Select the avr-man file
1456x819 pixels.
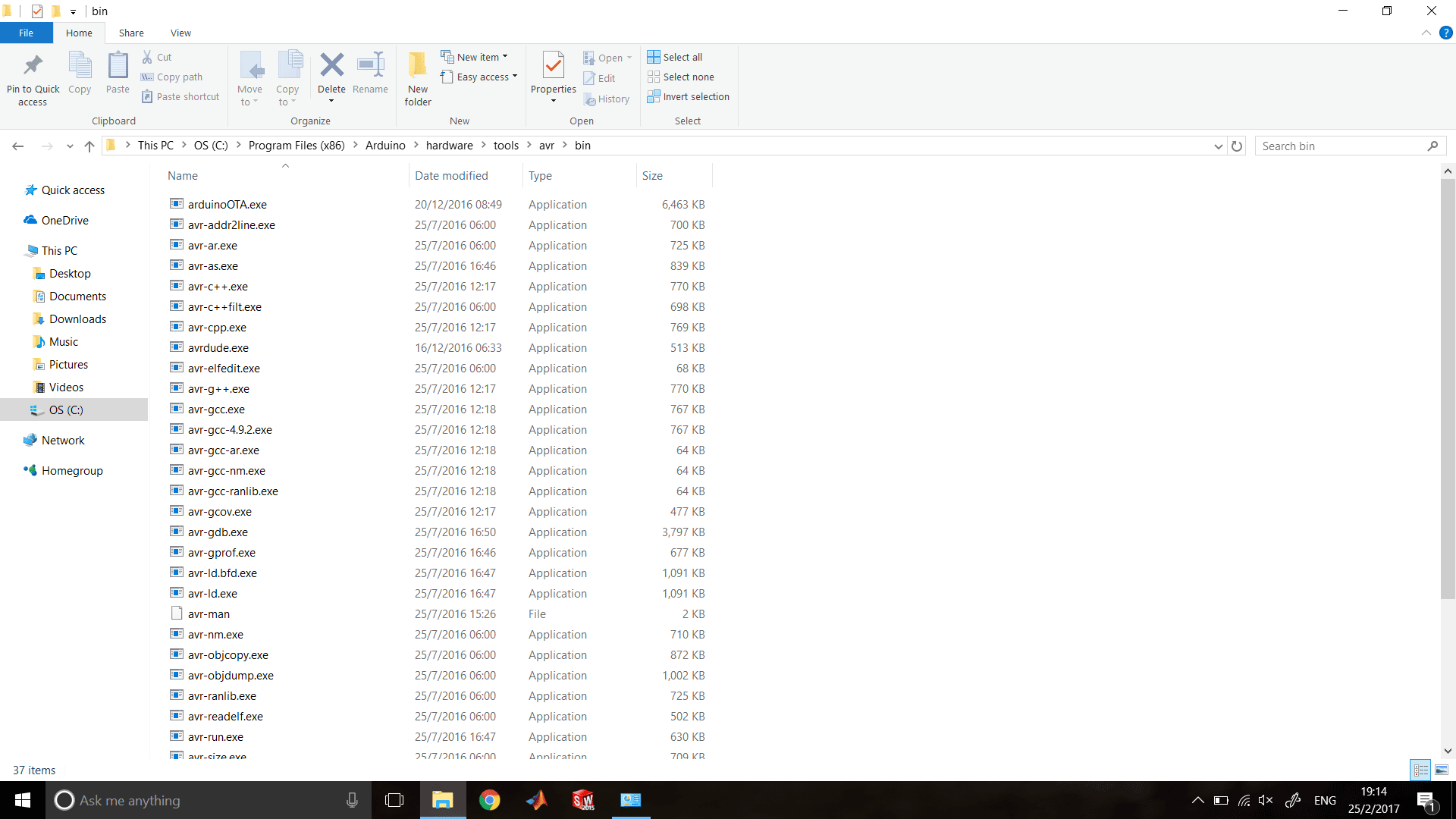(x=438, y=613)
